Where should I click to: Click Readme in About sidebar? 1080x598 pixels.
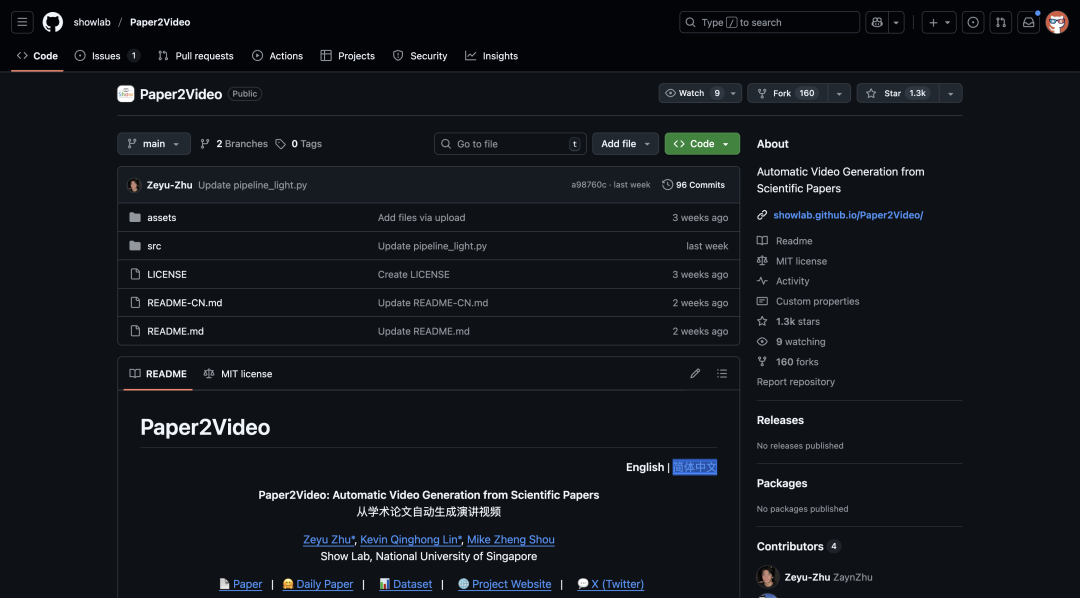[x=785, y=240]
